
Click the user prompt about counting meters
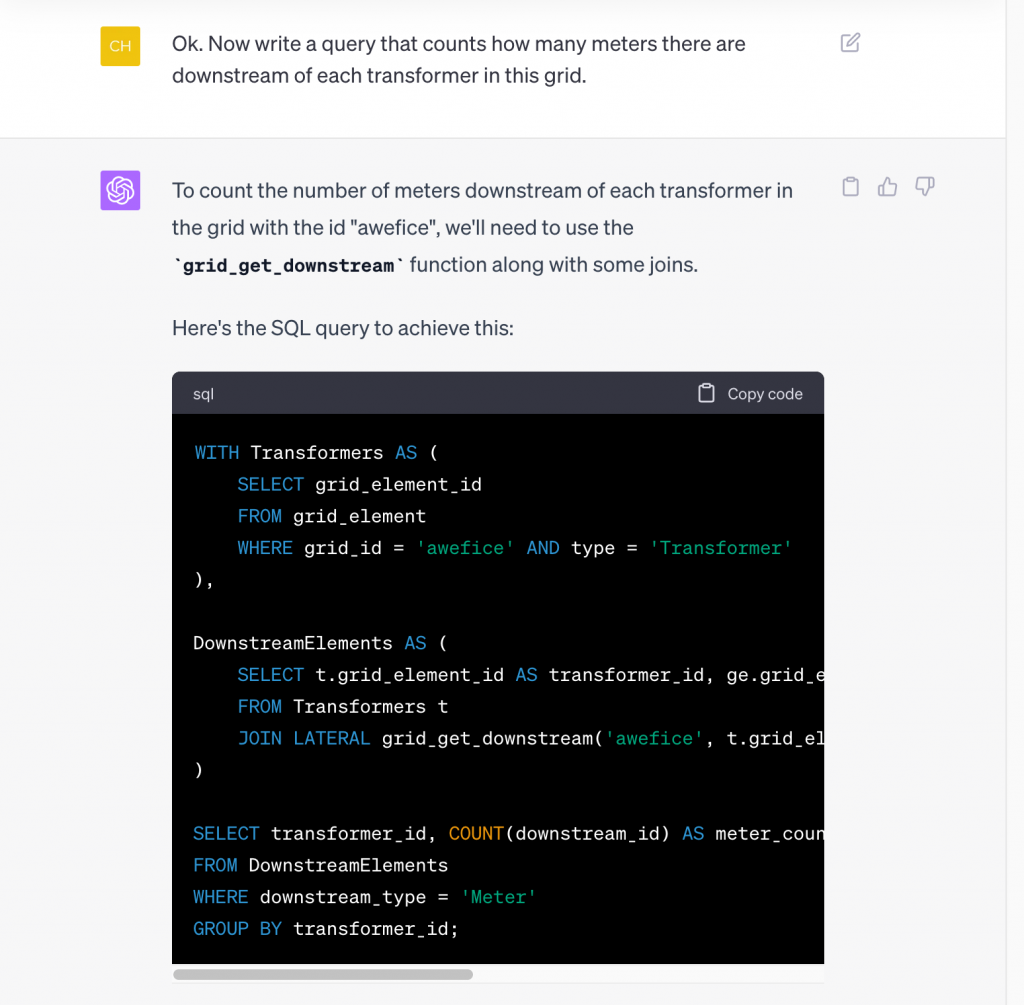tap(458, 59)
